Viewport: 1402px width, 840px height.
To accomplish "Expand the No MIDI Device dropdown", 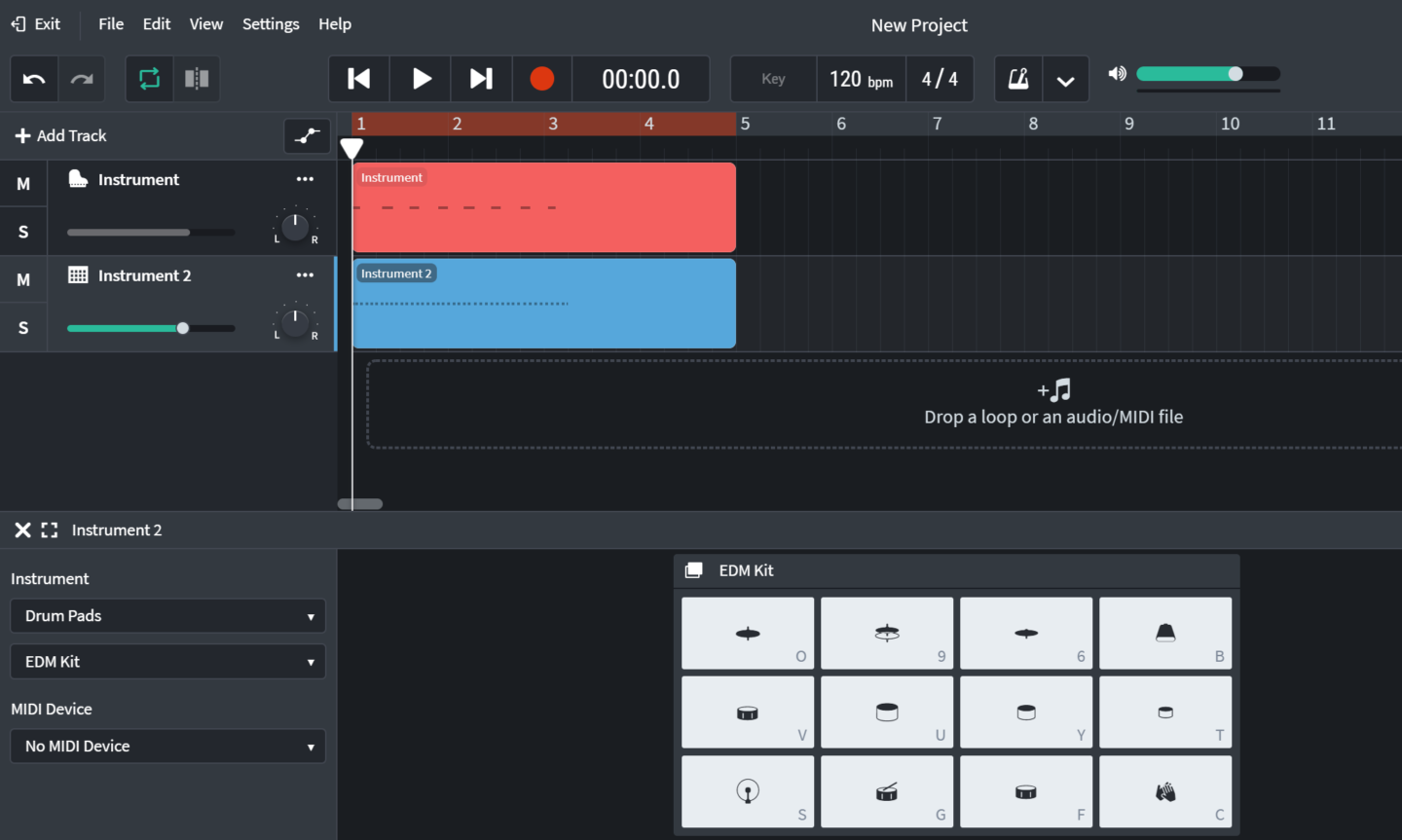I will (167, 747).
